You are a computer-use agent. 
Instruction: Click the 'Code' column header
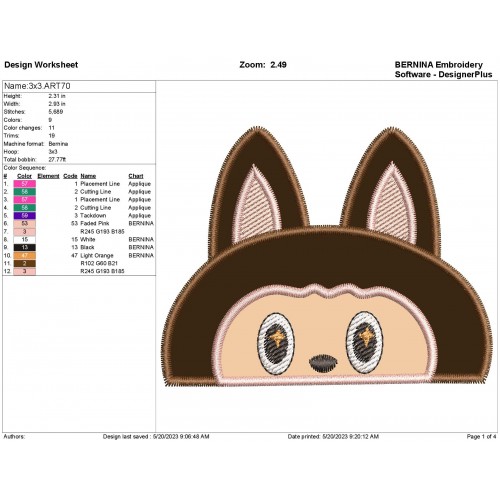tap(70, 176)
